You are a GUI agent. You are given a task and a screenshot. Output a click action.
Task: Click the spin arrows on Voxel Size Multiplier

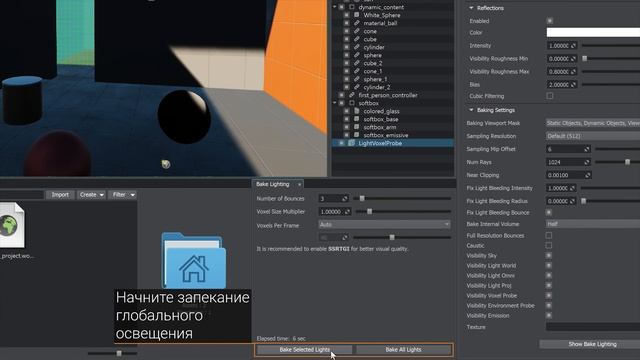[x=347, y=212]
